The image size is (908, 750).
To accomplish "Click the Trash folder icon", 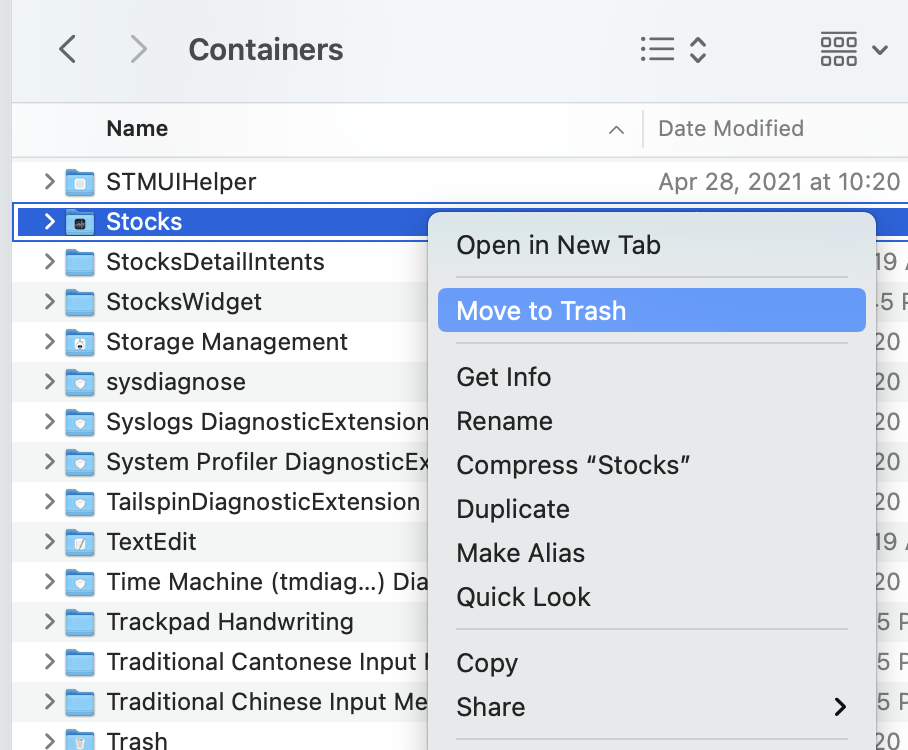I will point(80,740).
